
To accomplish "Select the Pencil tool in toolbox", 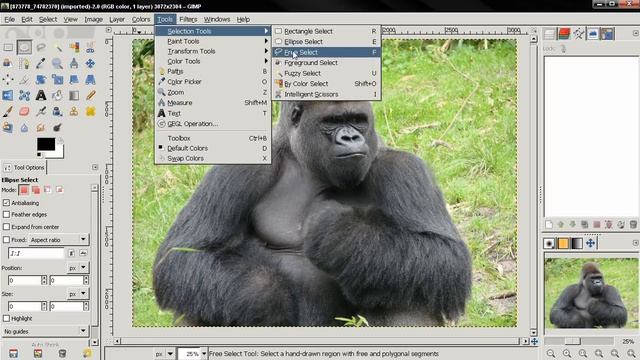I will (x=91, y=96).
